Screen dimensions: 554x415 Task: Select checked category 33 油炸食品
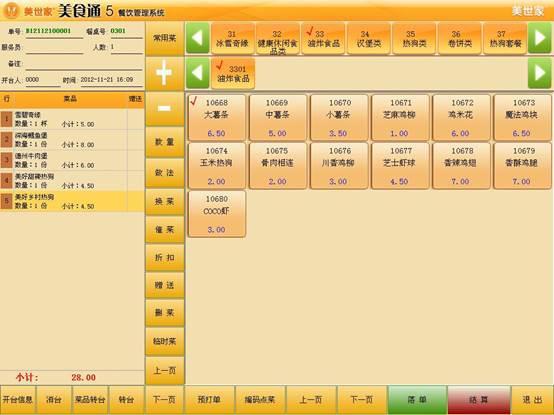323,38
